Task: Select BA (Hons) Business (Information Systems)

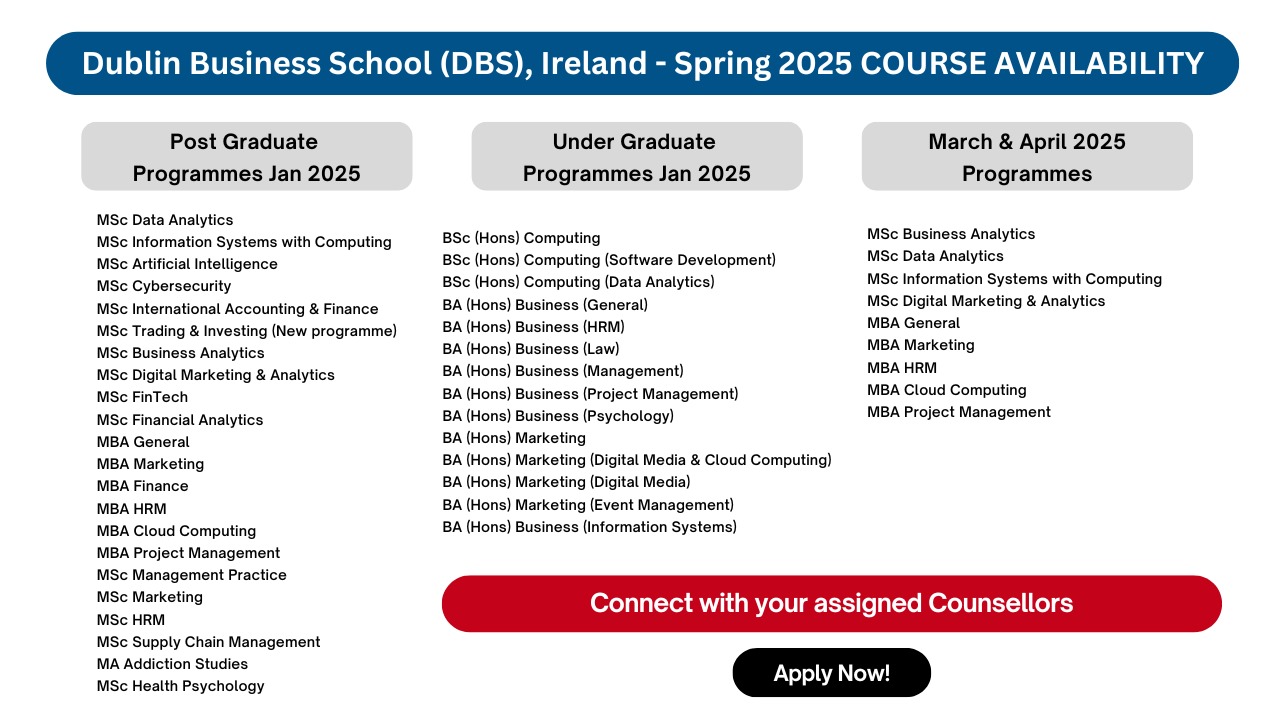Action: [x=590, y=527]
